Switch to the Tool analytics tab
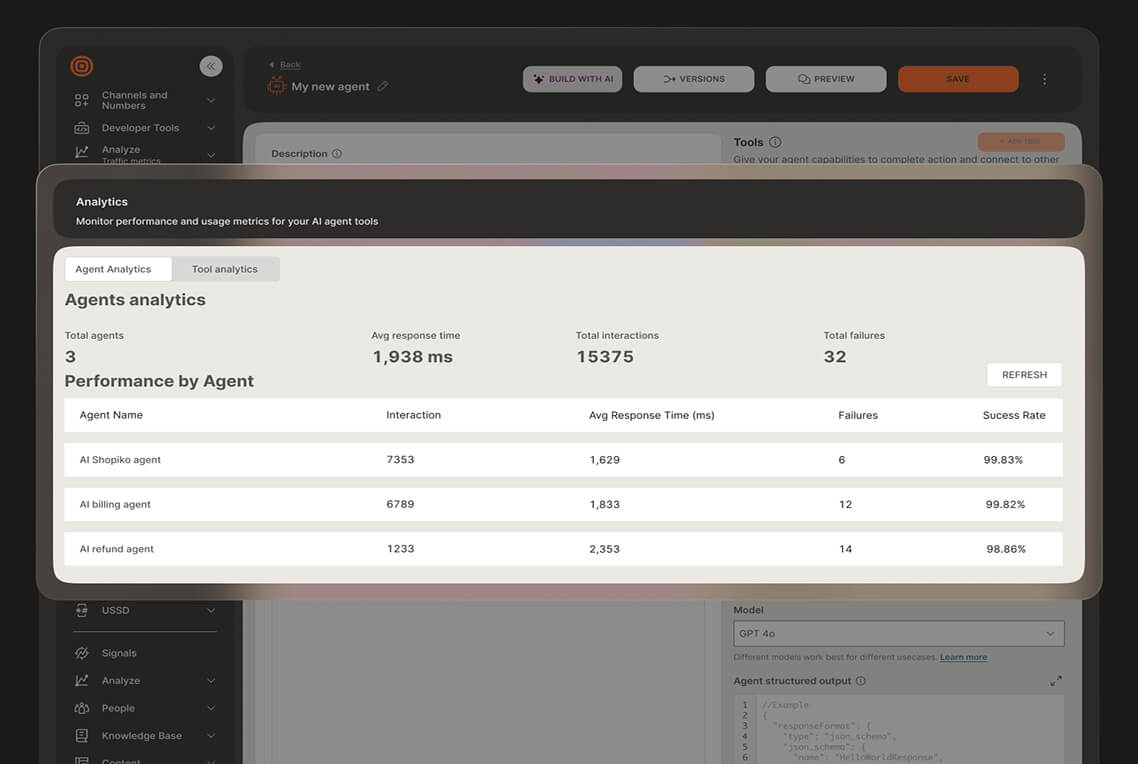1138x764 pixels. (225, 269)
